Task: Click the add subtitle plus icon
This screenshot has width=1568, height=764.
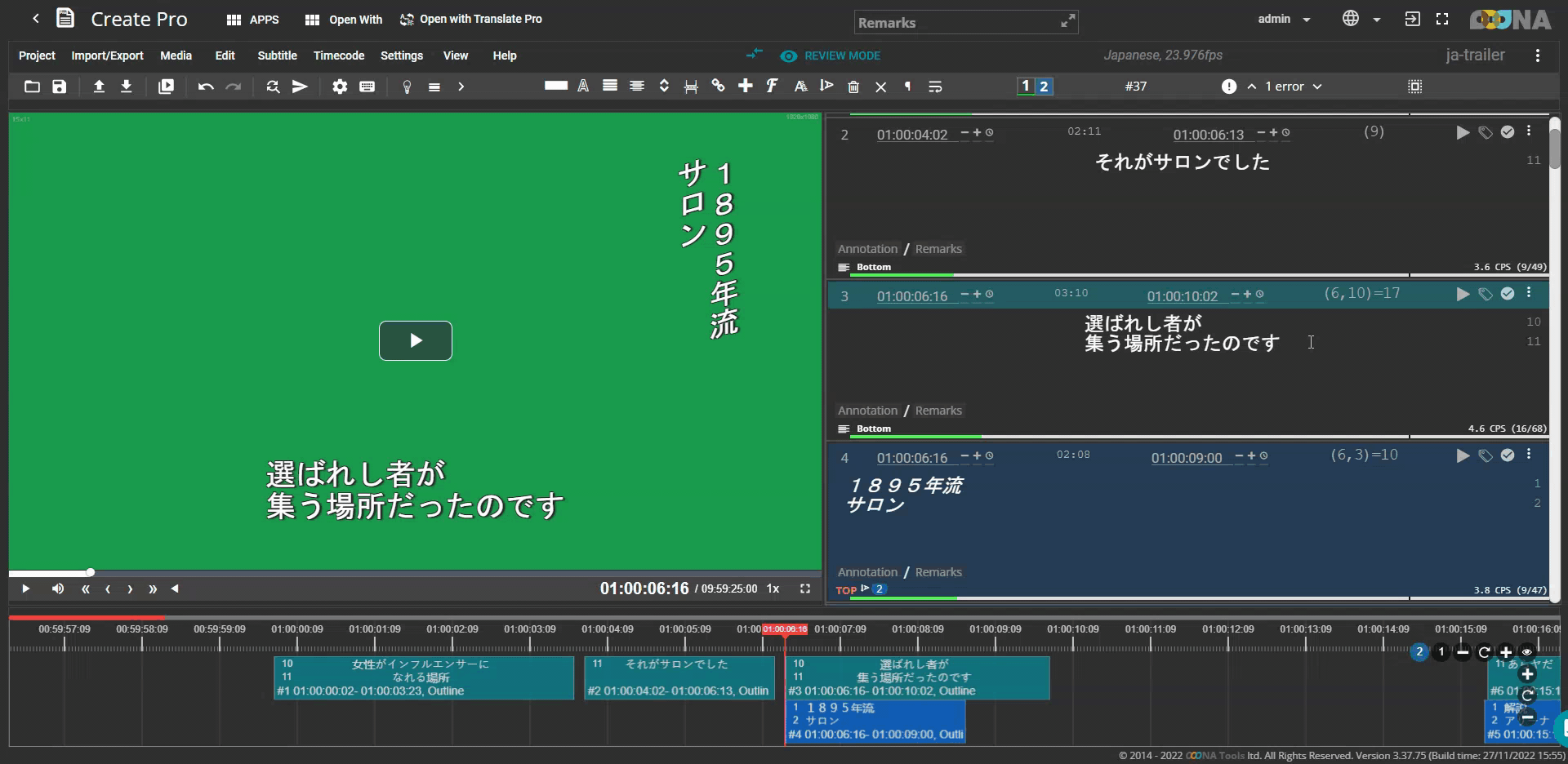Action: tap(745, 86)
